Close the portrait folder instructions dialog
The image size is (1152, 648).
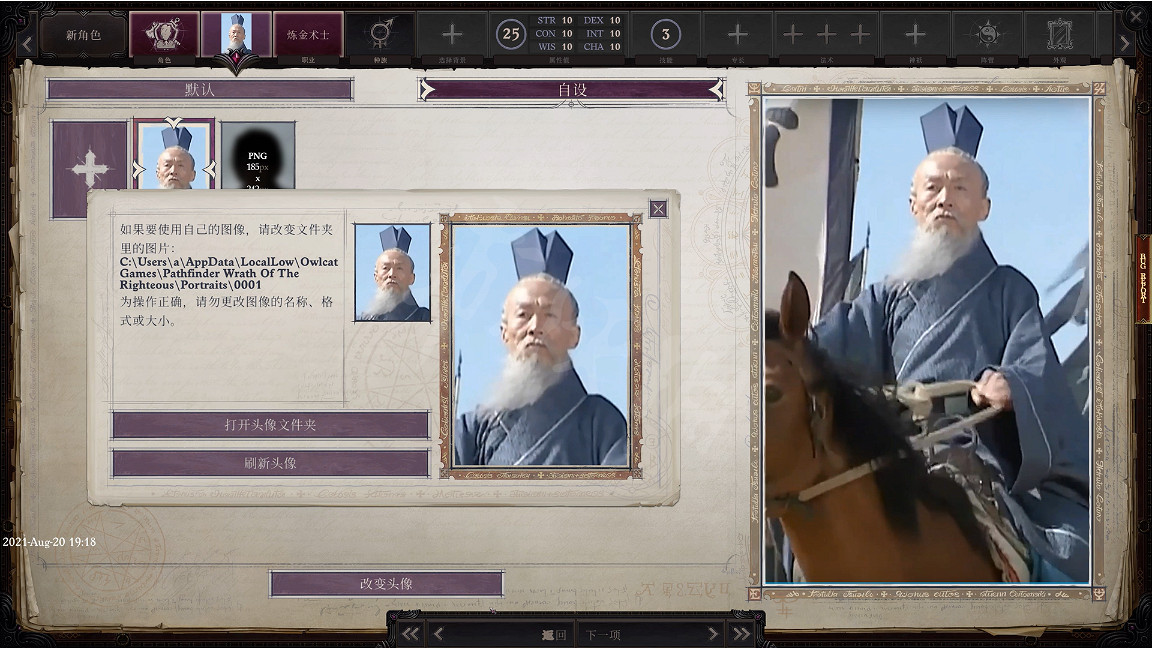657,209
